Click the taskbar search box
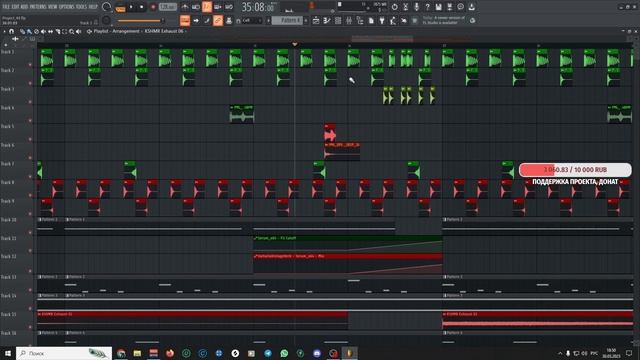This screenshot has height=360, width=640. coord(64,353)
